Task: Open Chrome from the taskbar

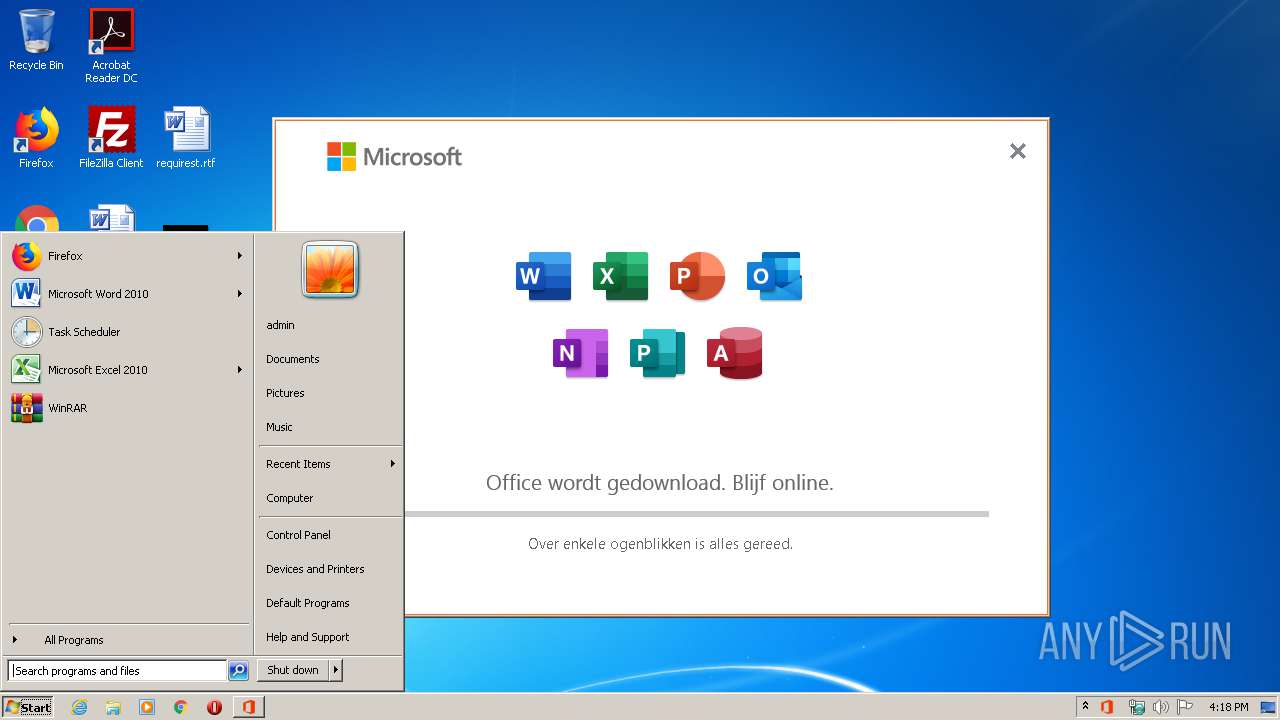Action: [x=180, y=707]
